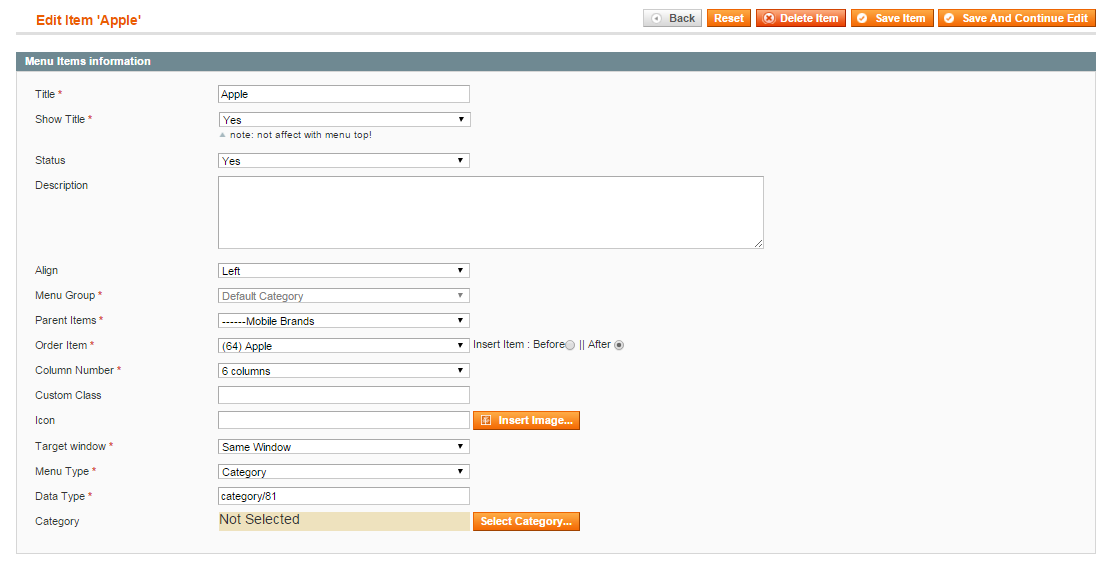Image resolution: width=1112 pixels, height=566 pixels.
Task: Click the 'Description' field label
Action: coord(62,185)
